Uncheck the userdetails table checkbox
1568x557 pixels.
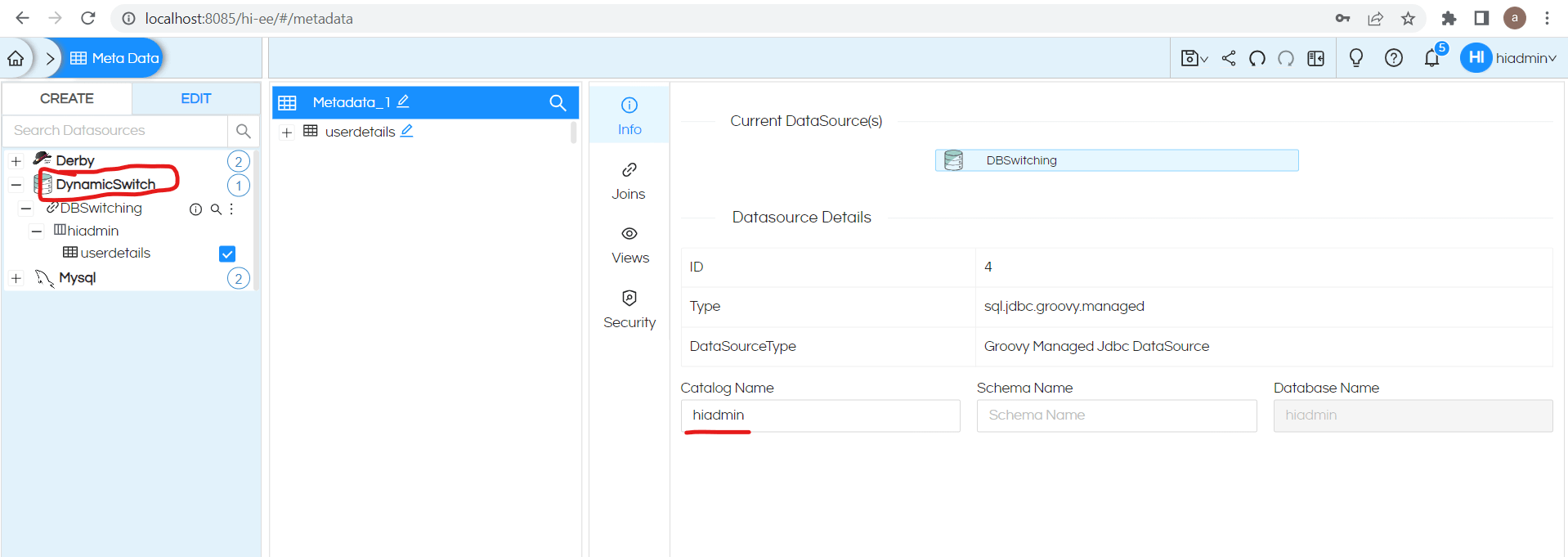[227, 254]
